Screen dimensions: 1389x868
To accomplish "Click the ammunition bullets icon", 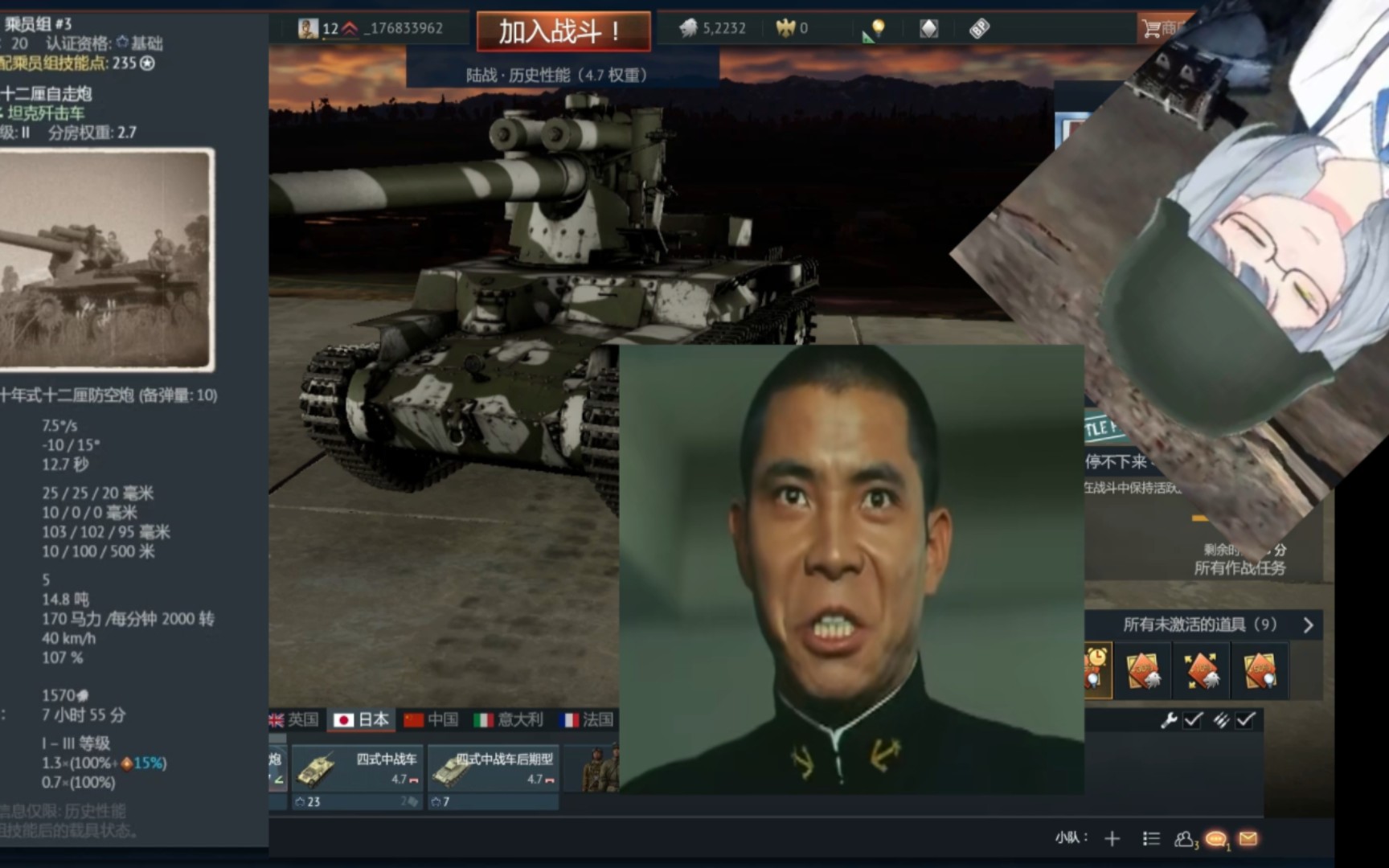I will click(x=1221, y=720).
